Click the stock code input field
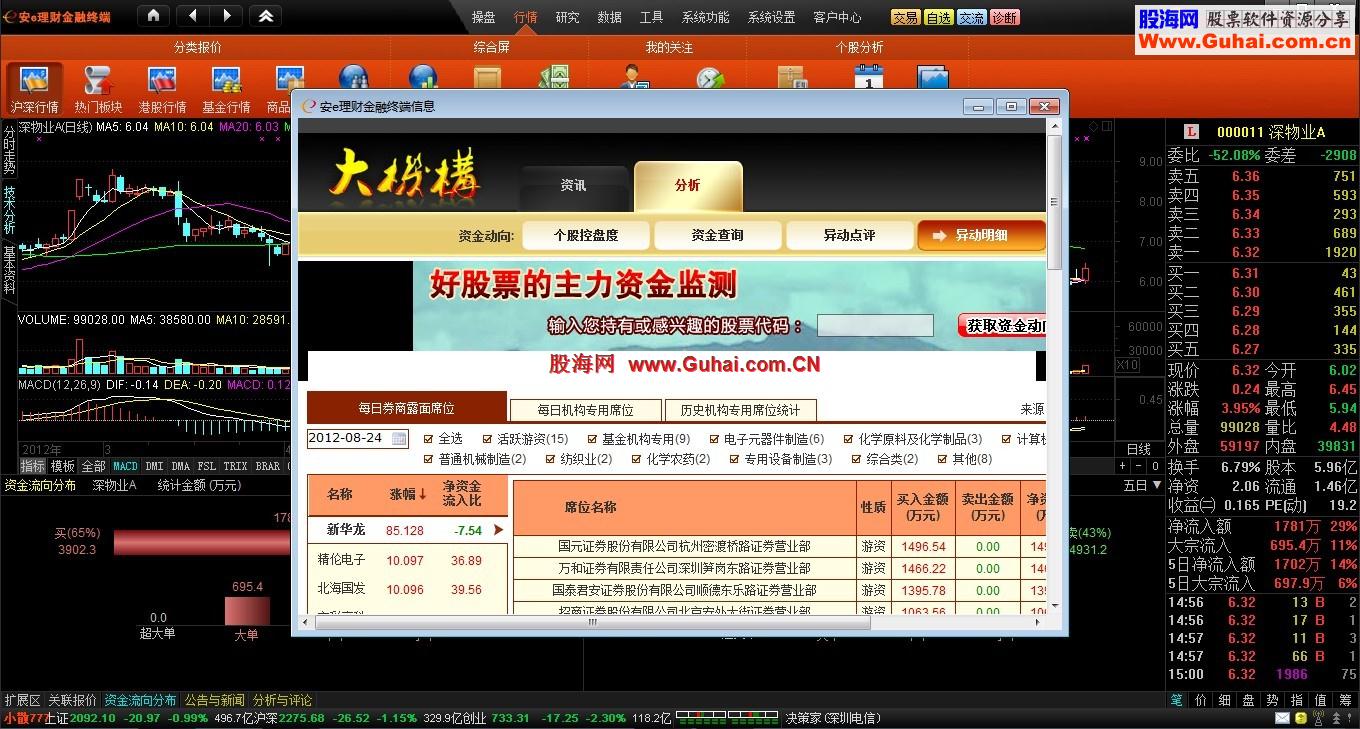This screenshot has width=1360, height=729. tap(874, 325)
